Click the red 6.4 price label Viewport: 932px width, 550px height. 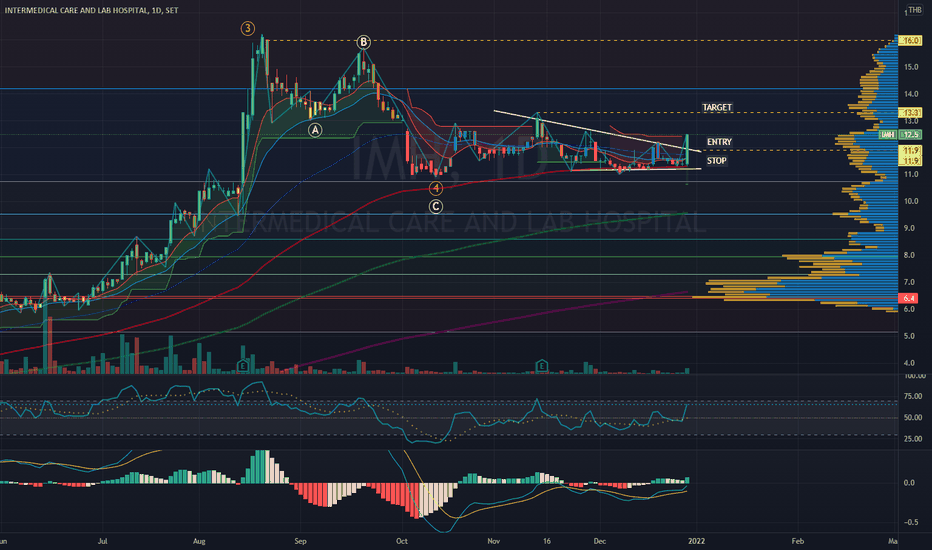pos(909,298)
